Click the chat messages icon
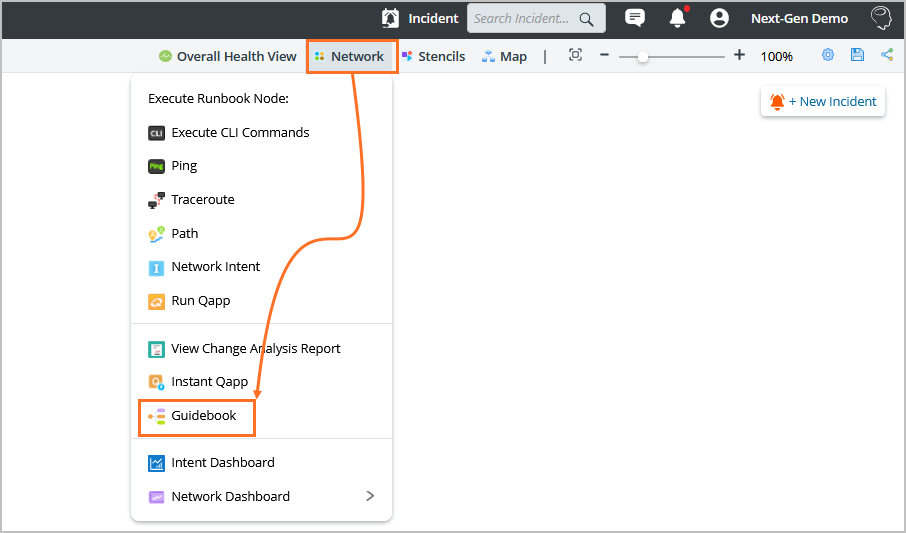The image size is (906, 533). (634, 18)
